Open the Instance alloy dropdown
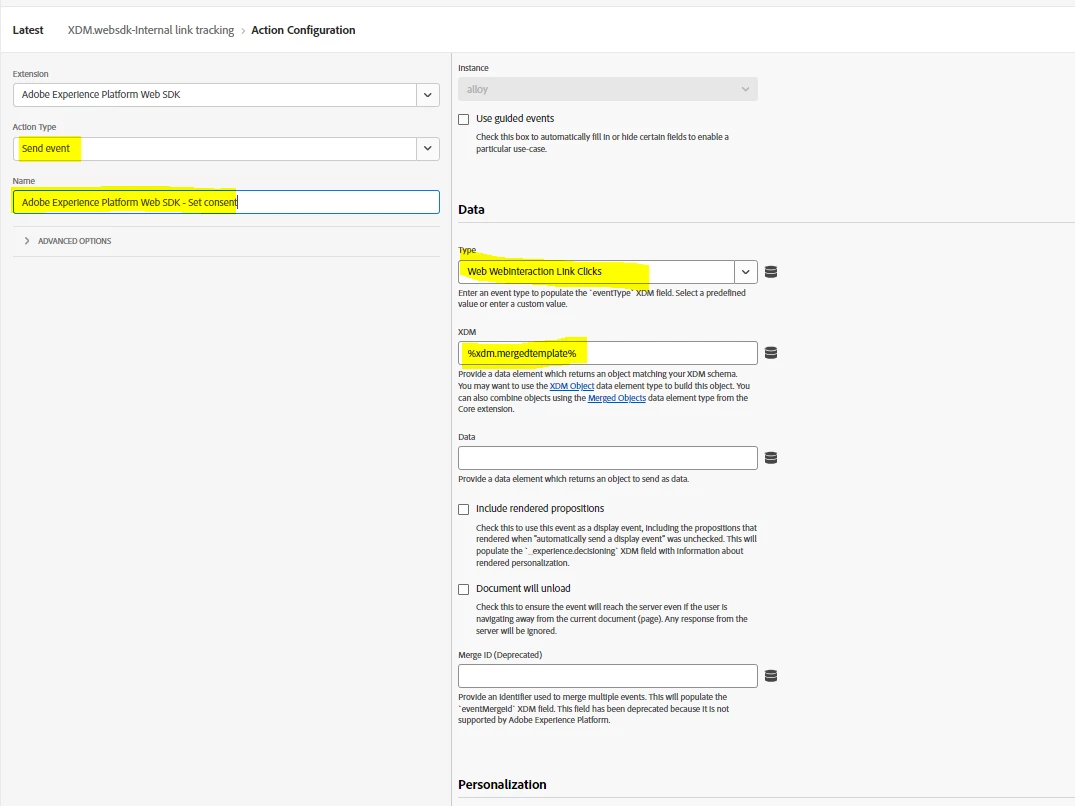This screenshot has width=1075, height=806. point(607,89)
